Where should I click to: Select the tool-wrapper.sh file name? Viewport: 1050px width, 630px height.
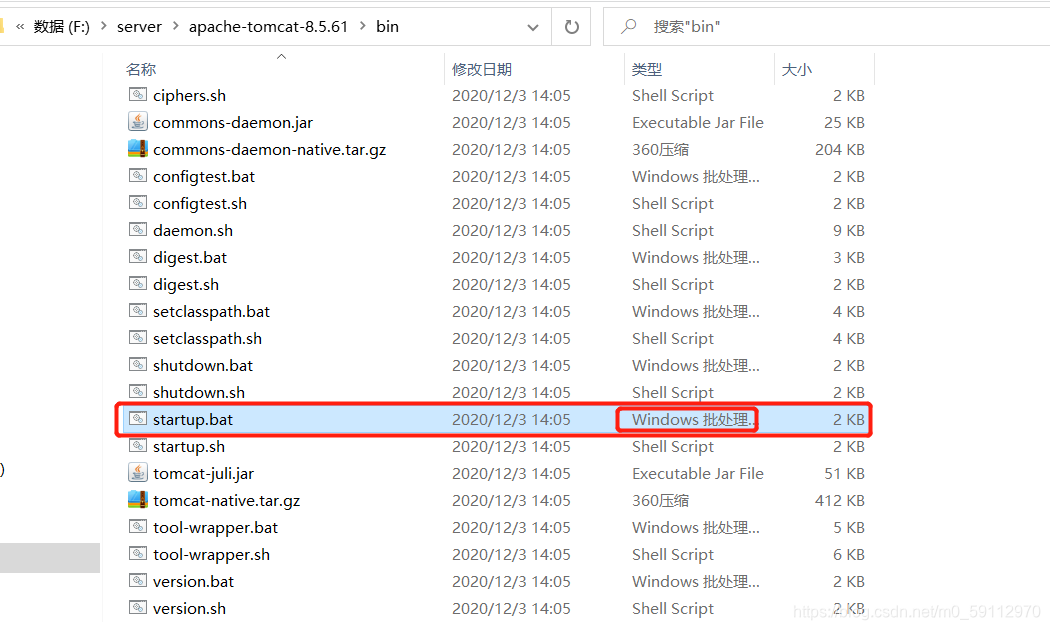211,554
